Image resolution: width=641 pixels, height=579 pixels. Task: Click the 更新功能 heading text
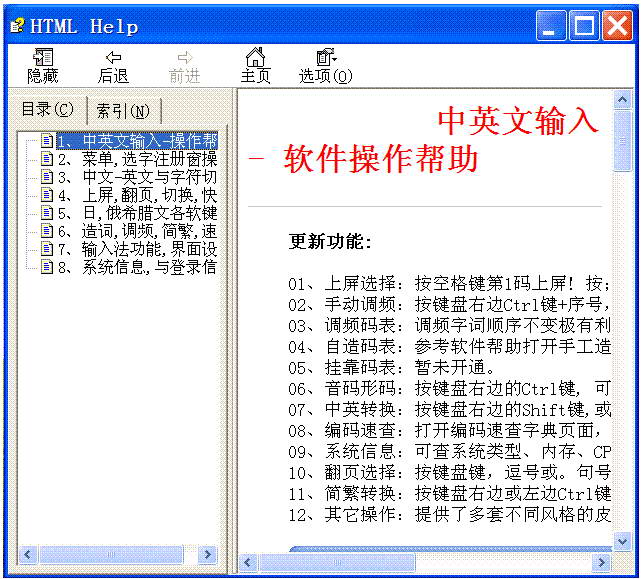tap(330, 242)
